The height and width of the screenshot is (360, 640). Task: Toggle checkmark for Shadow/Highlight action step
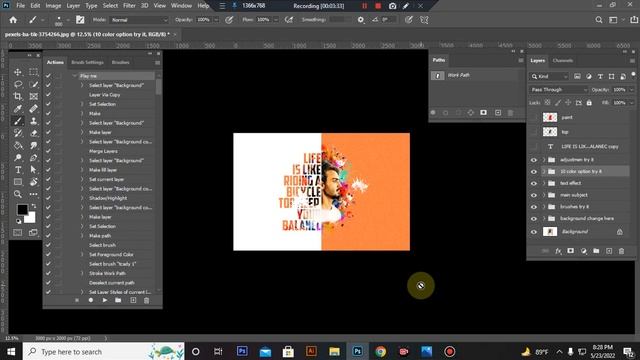[48, 198]
